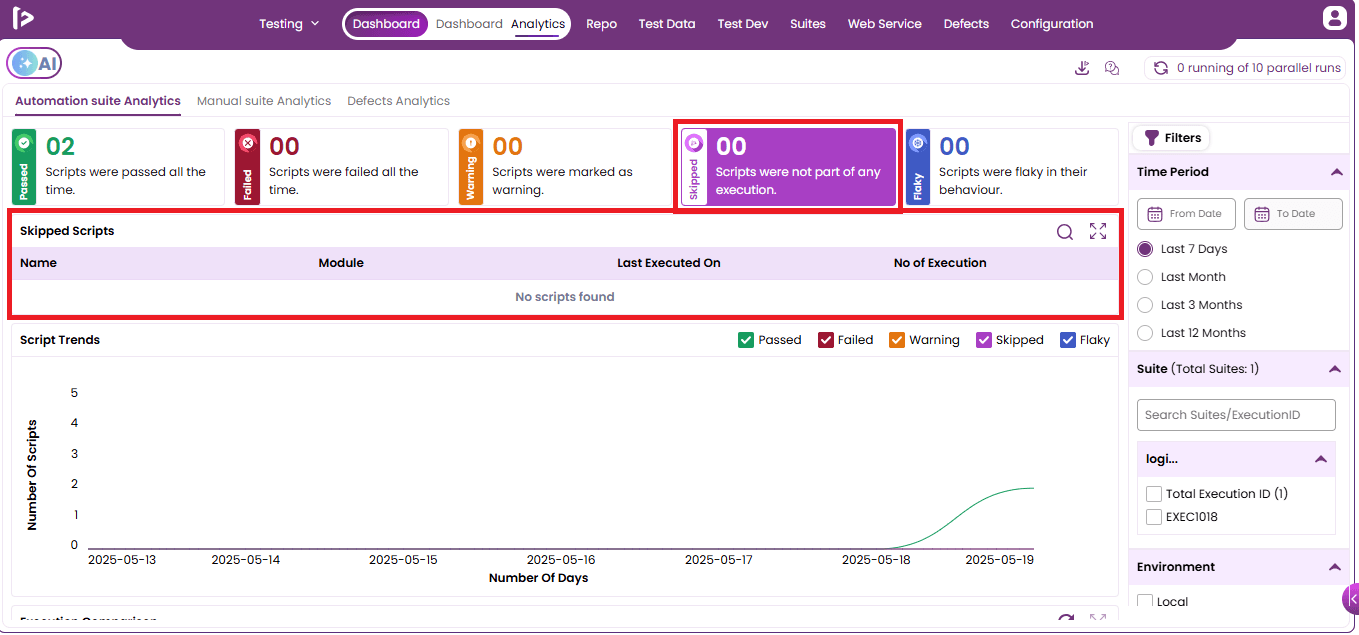
Task: Click the To Date calendar icon
Action: click(x=1262, y=213)
